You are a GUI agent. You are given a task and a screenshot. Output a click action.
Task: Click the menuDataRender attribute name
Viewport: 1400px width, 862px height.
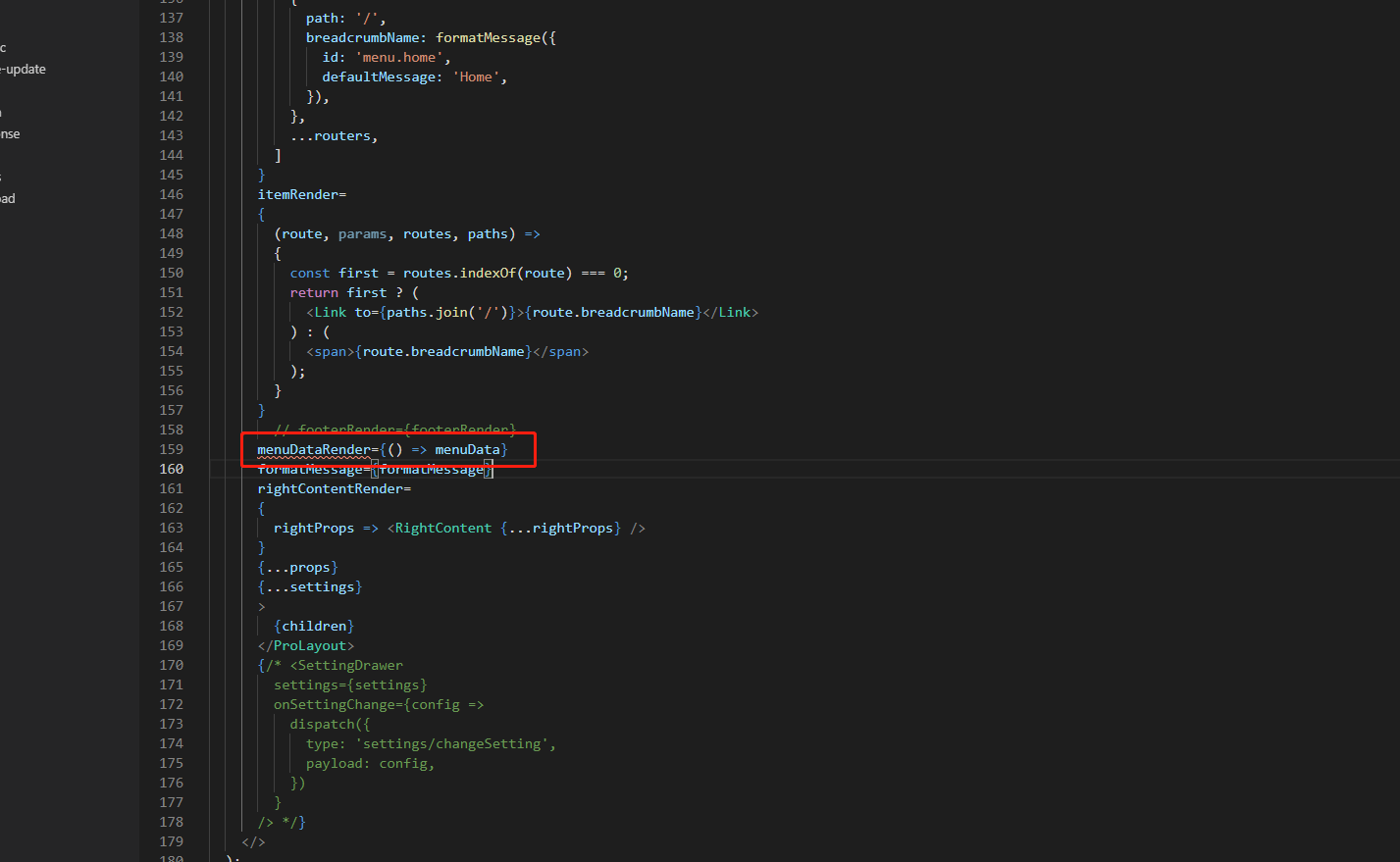(x=314, y=449)
